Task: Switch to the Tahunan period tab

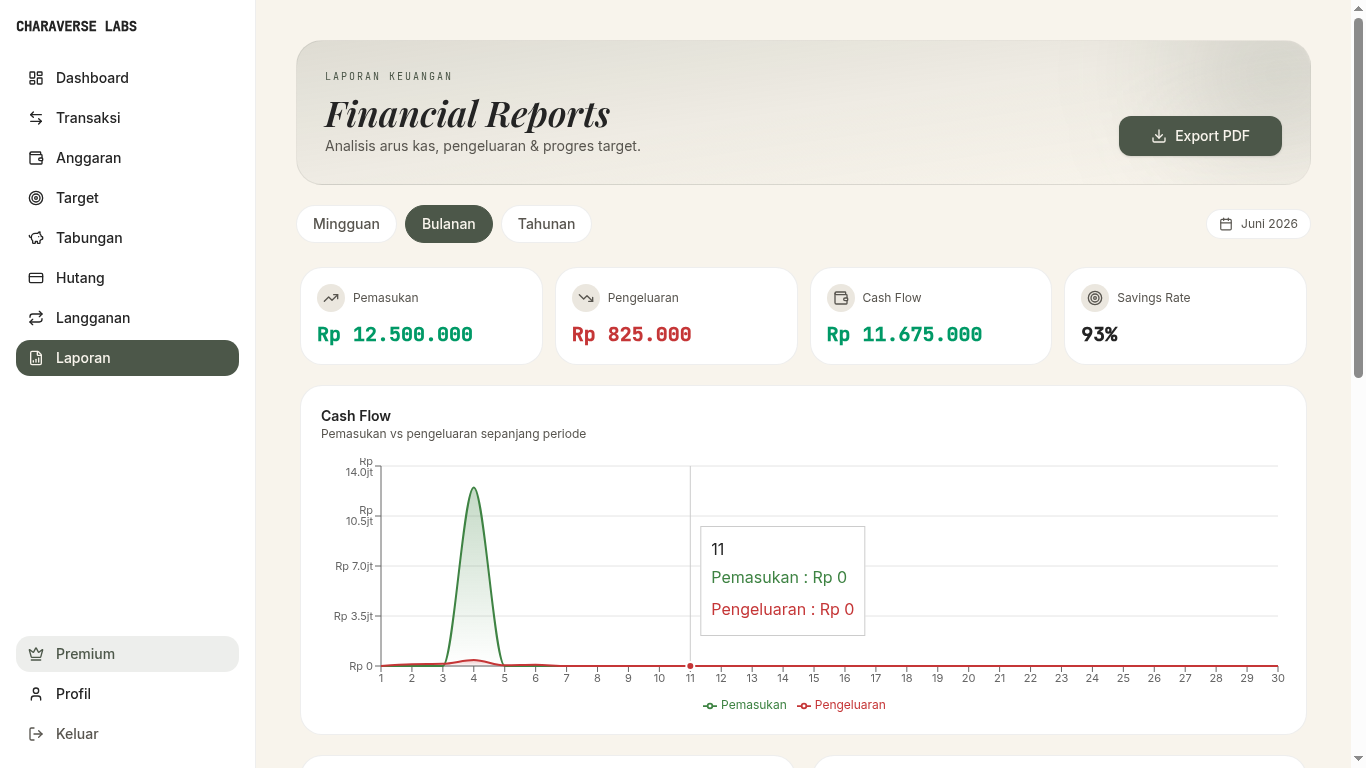Action: [x=546, y=224]
